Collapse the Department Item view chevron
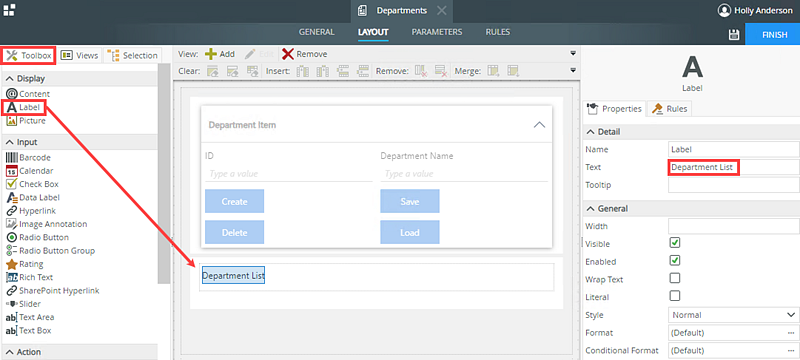 [x=539, y=124]
